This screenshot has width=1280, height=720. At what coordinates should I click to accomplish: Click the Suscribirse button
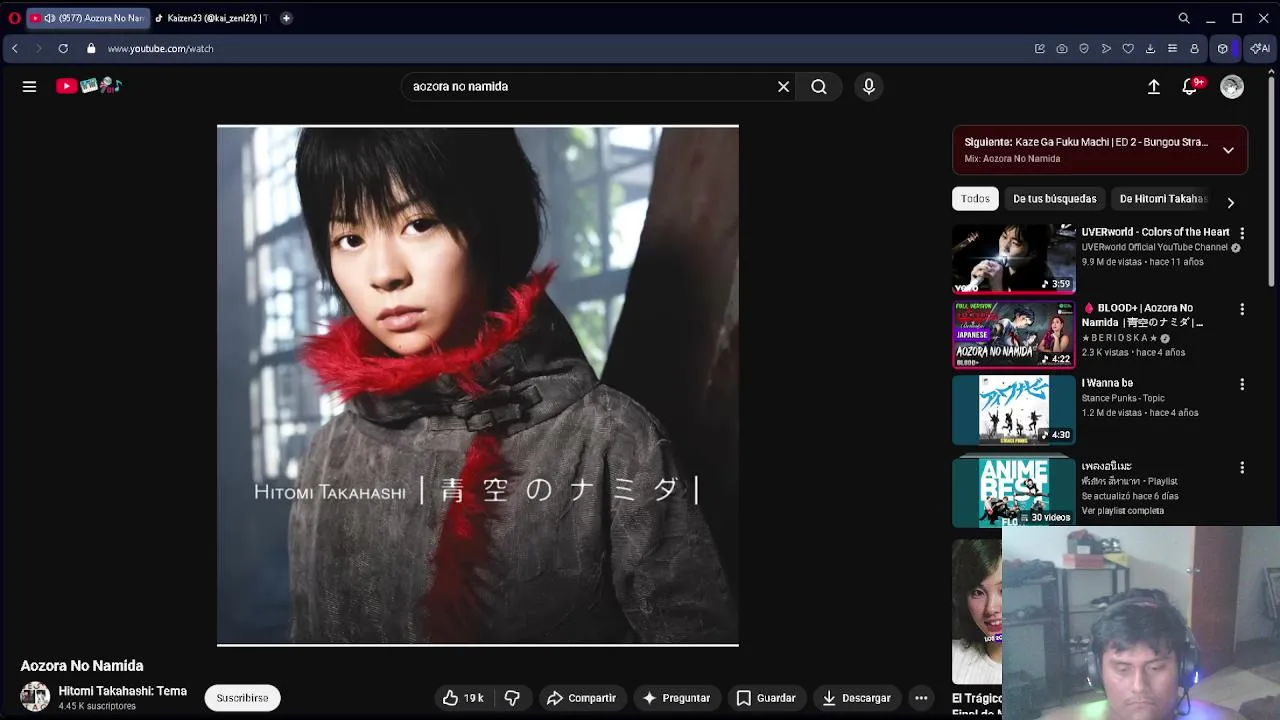coord(242,698)
